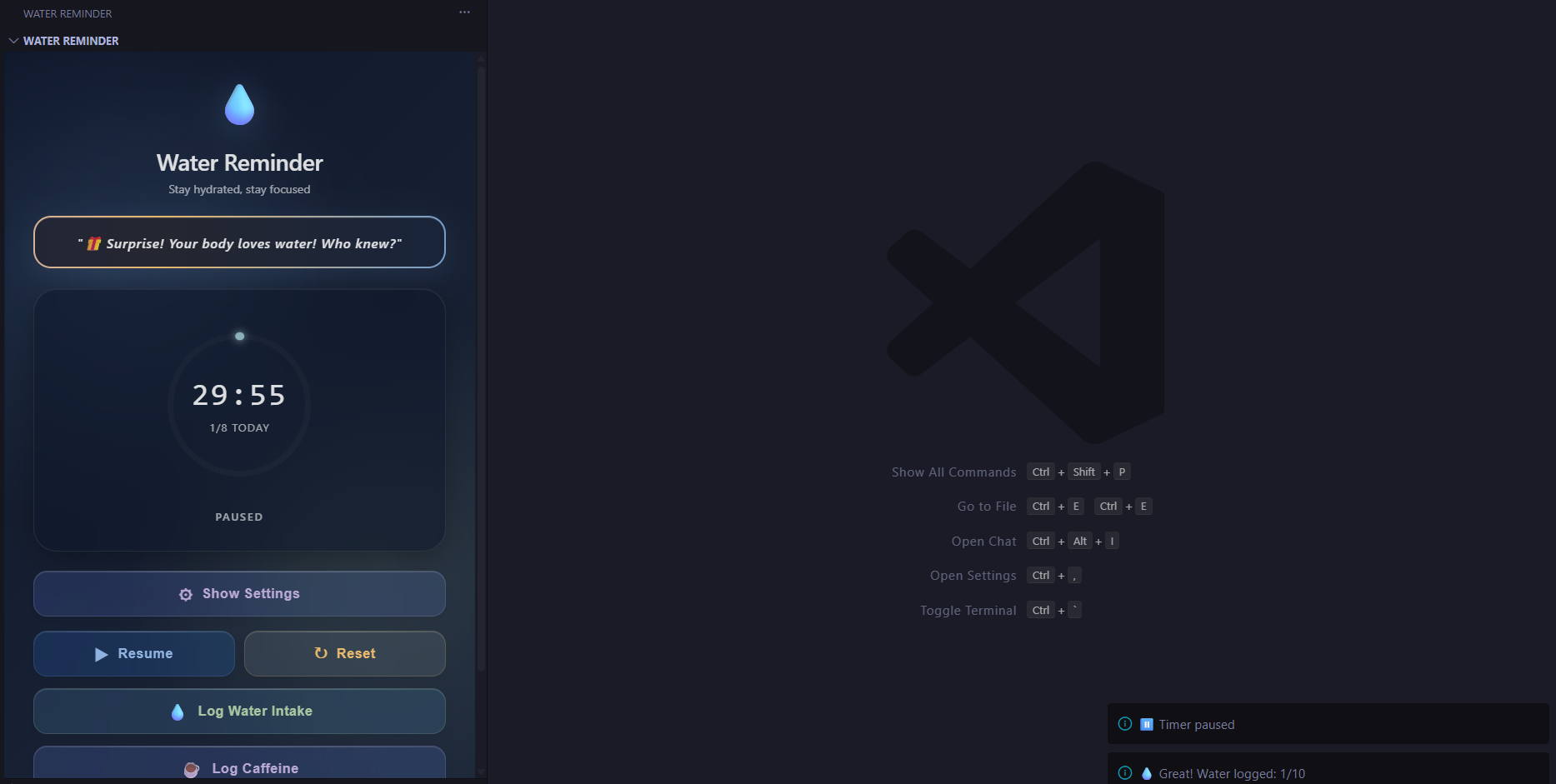Click the coffee cup icon on Log Caffeine
Screen dimensions: 1556x784
pos(192,769)
